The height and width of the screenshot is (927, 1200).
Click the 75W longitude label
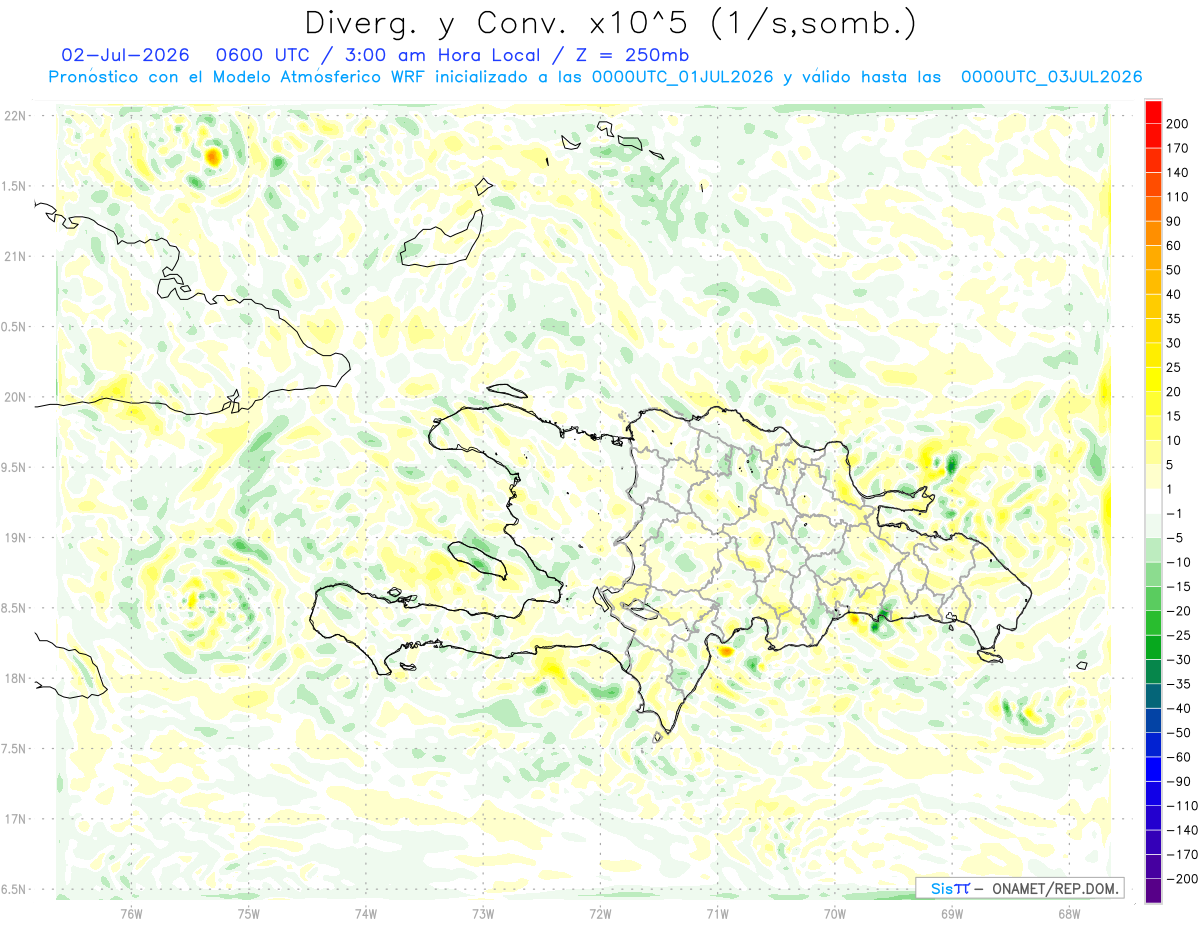click(x=248, y=912)
